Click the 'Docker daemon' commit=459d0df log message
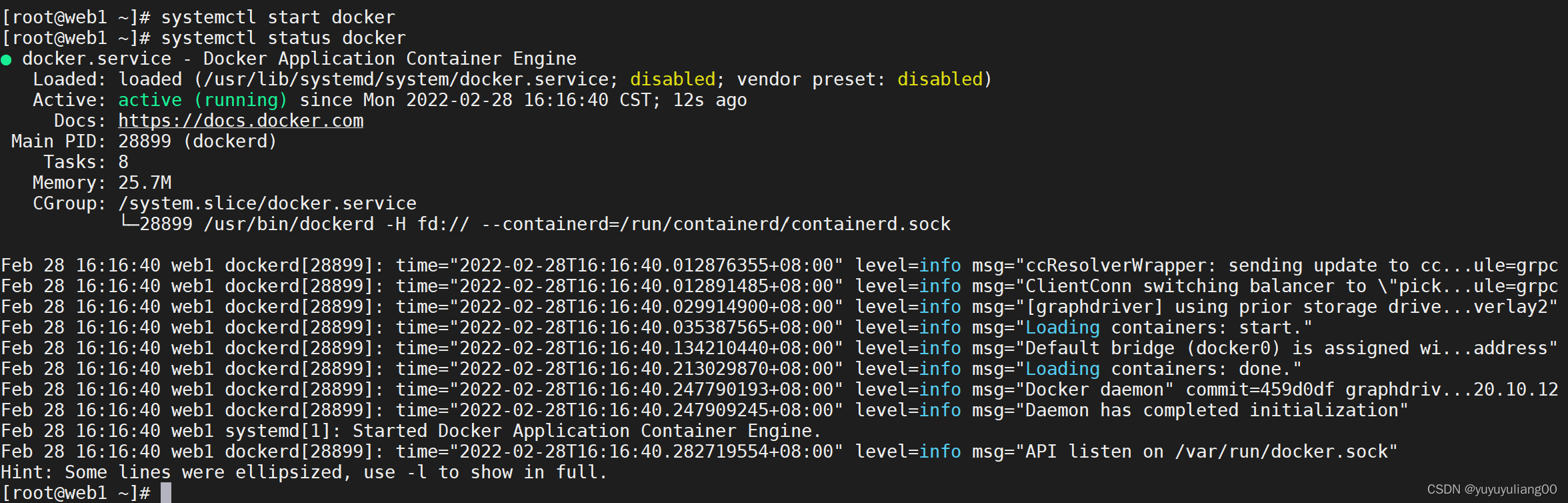1568x503 pixels. tap(1265, 390)
